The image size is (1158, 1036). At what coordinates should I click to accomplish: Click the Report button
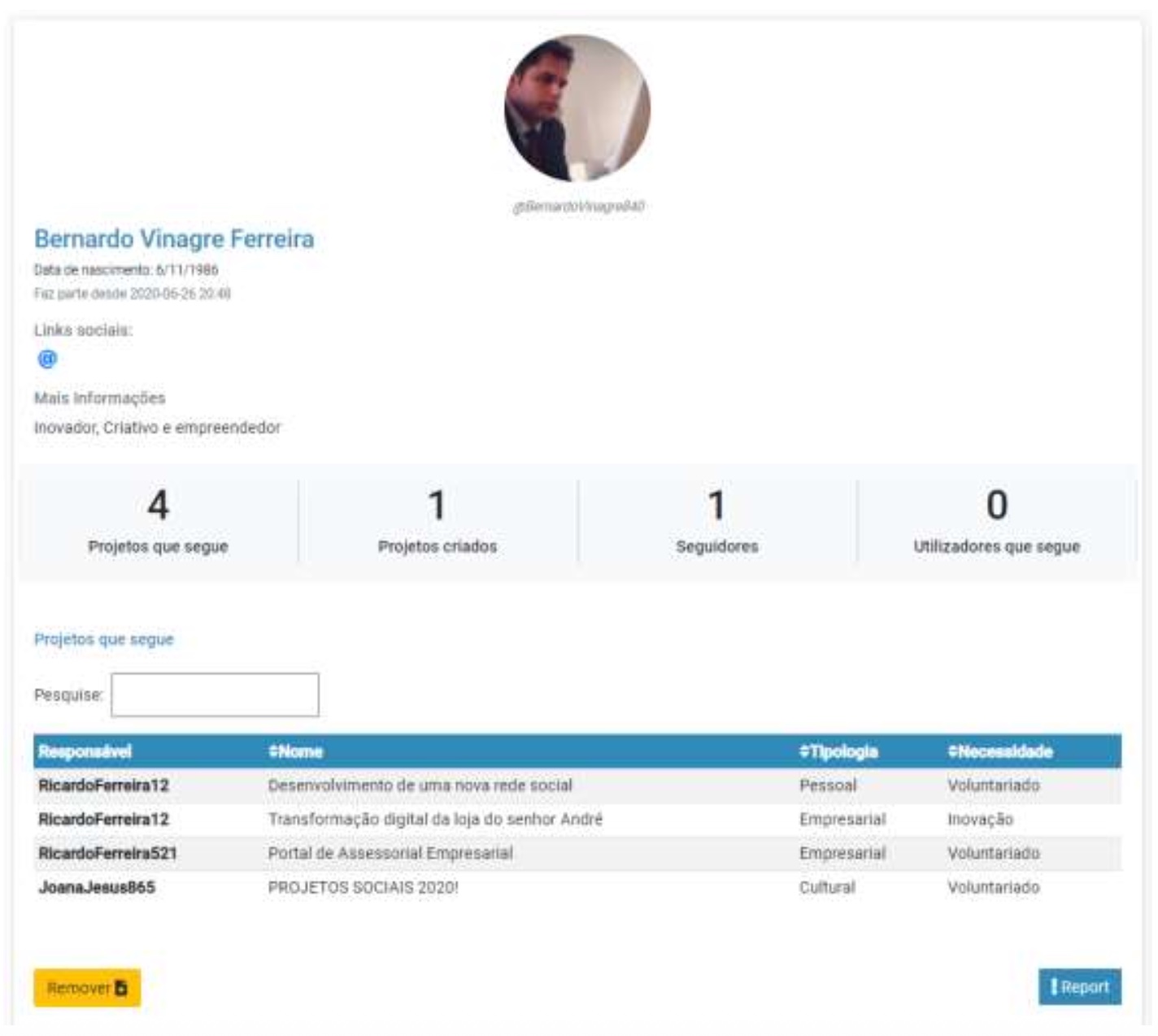tap(1079, 987)
